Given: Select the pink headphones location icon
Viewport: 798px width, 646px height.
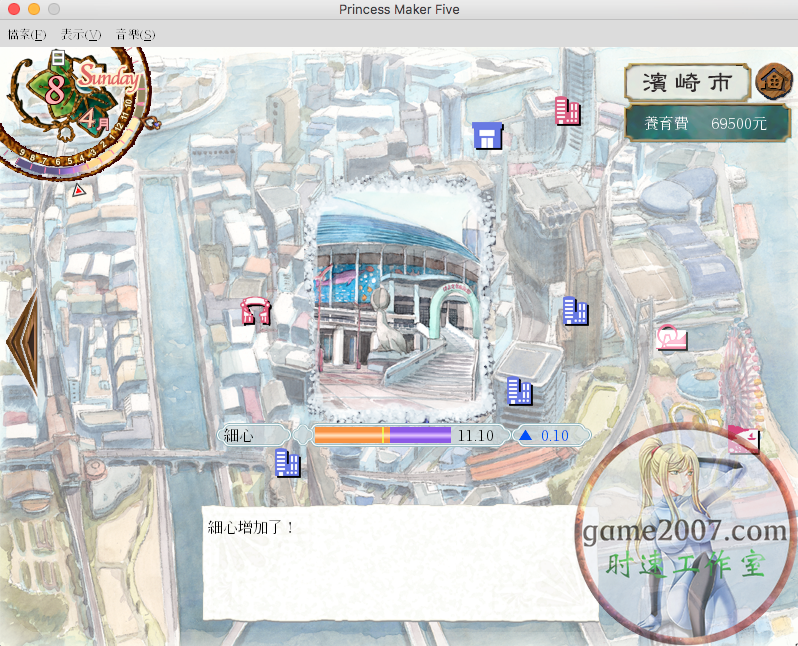Looking at the screenshot, I should pyautogui.click(x=257, y=311).
